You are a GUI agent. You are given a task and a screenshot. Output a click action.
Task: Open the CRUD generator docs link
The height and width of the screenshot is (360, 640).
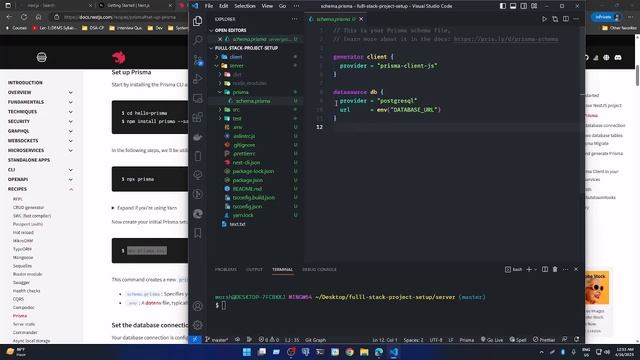29,207
